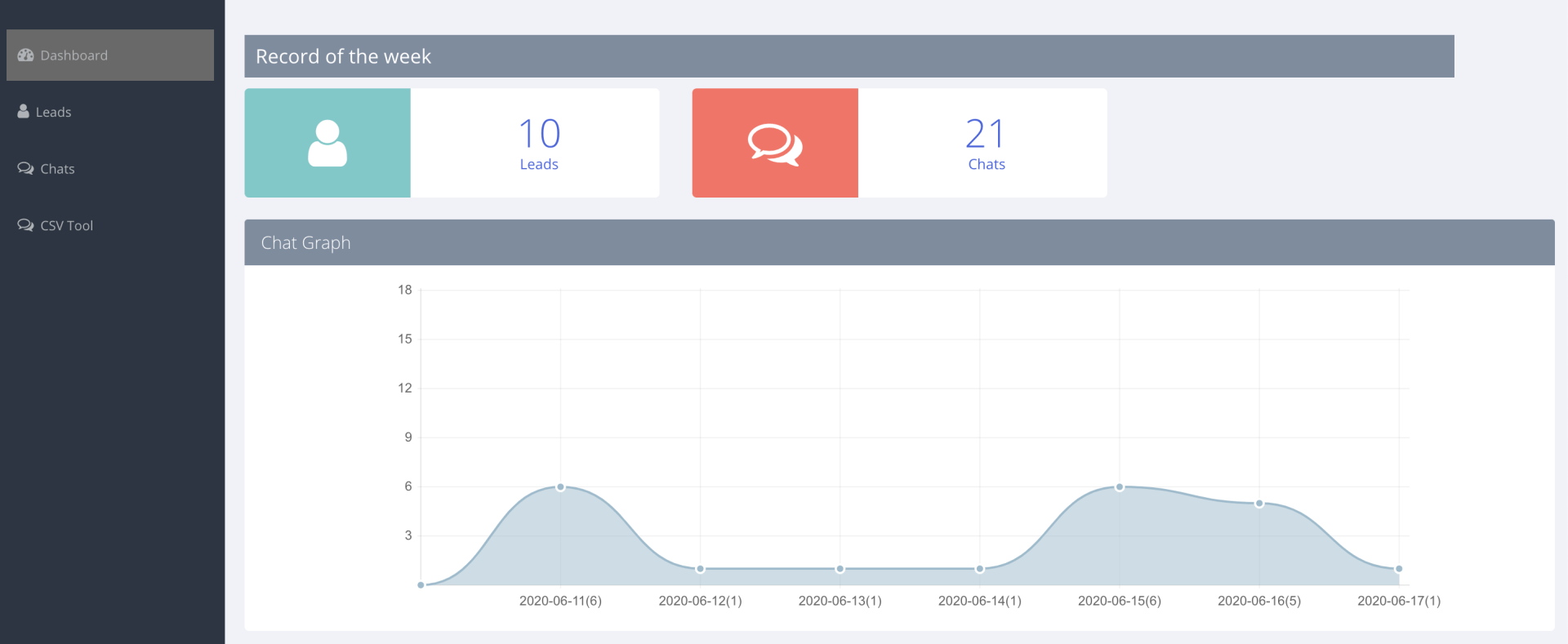Click the white user icon on teal tile
This screenshot has height=644, width=1568.
(x=327, y=144)
